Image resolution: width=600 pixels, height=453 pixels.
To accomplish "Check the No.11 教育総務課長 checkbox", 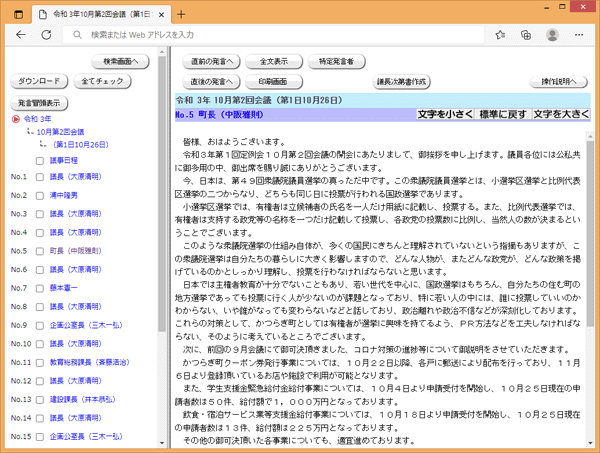I will 40,363.
